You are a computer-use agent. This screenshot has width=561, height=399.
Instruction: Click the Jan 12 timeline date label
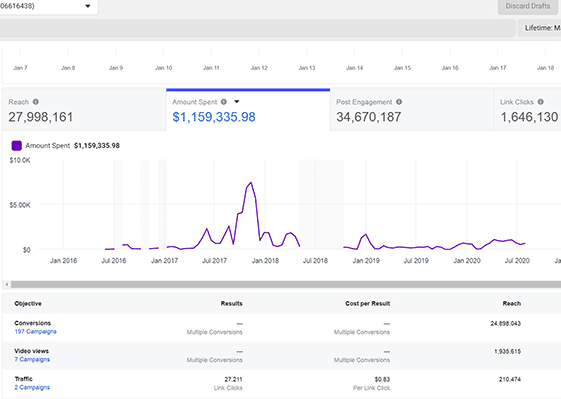(259, 68)
